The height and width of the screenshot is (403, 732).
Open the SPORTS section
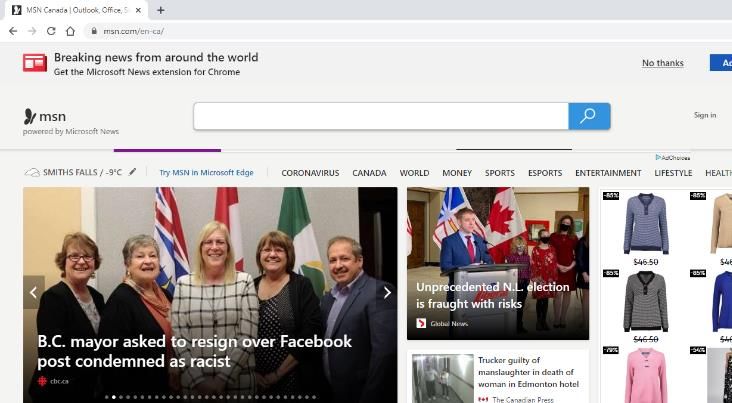pyautogui.click(x=500, y=173)
